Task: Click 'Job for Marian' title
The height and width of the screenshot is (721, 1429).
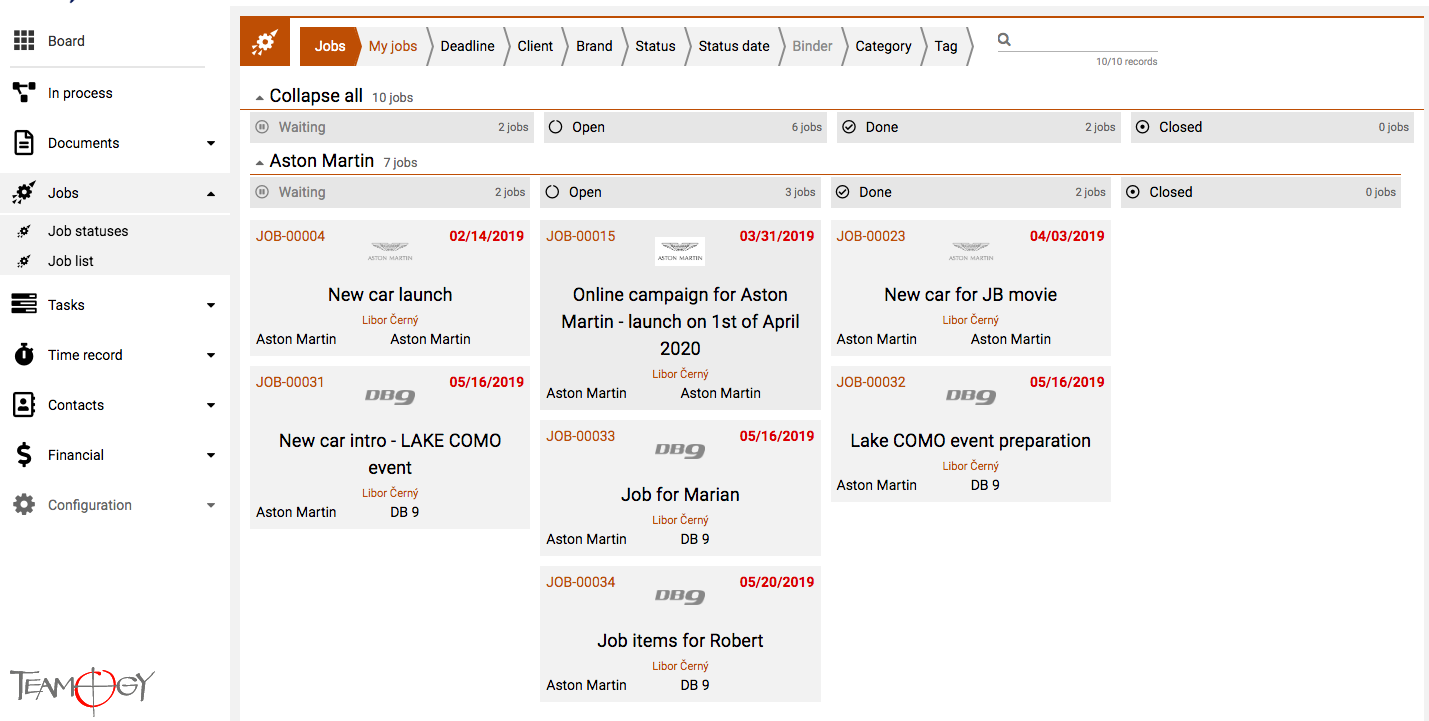Action: (x=680, y=495)
